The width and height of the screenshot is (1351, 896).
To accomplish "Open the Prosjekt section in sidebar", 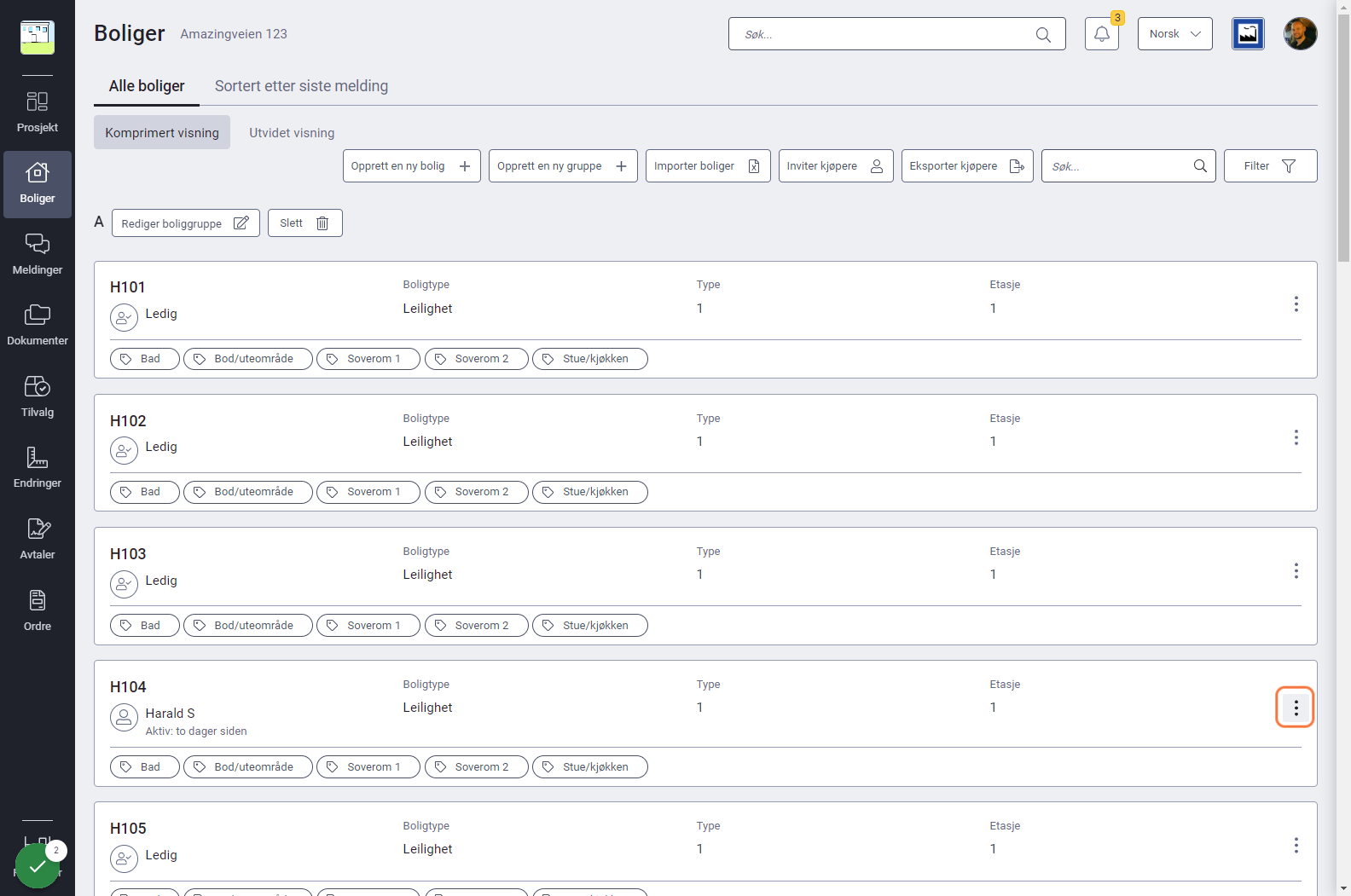I will (38, 113).
